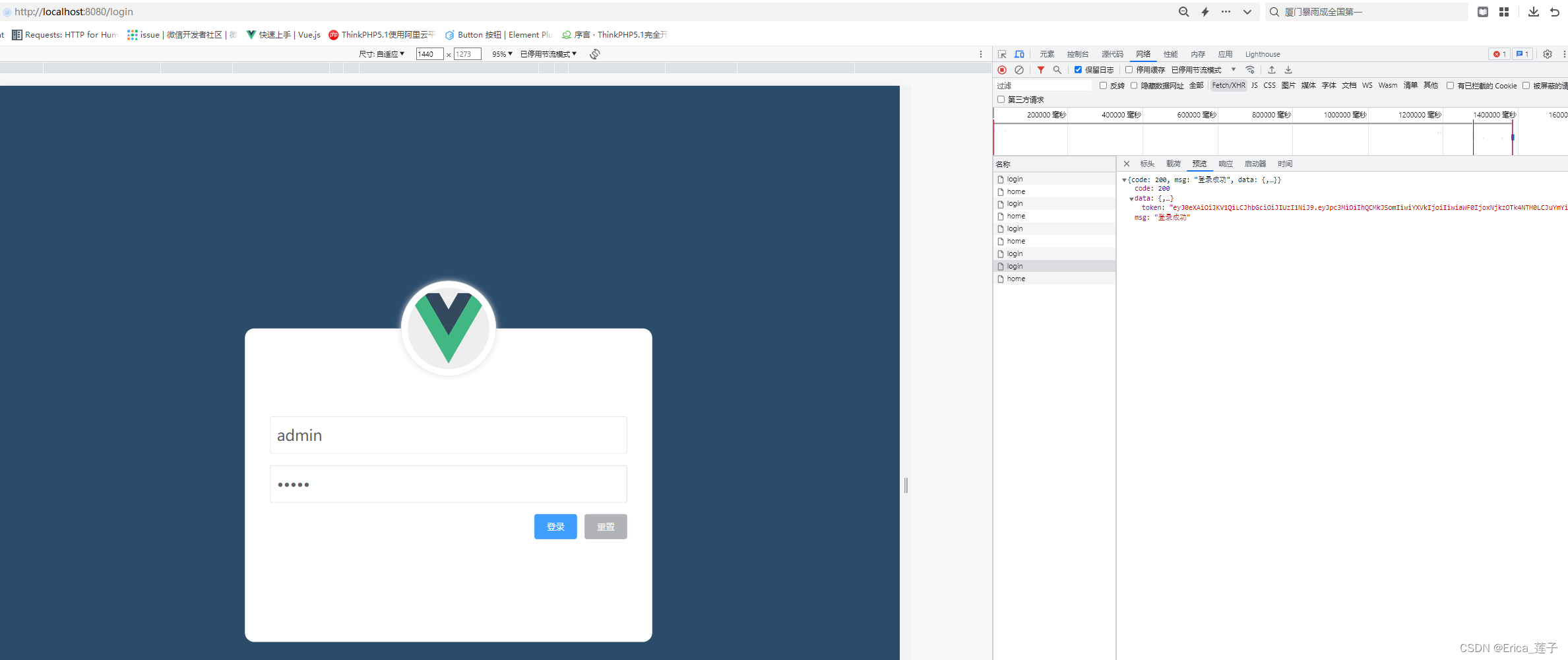Open the Lighthouse tab
This screenshot has height=660, width=1568.
pos(1263,54)
